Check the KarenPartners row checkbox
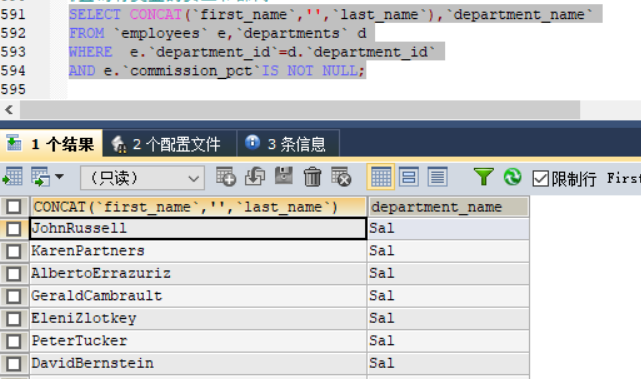 coord(14,251)
